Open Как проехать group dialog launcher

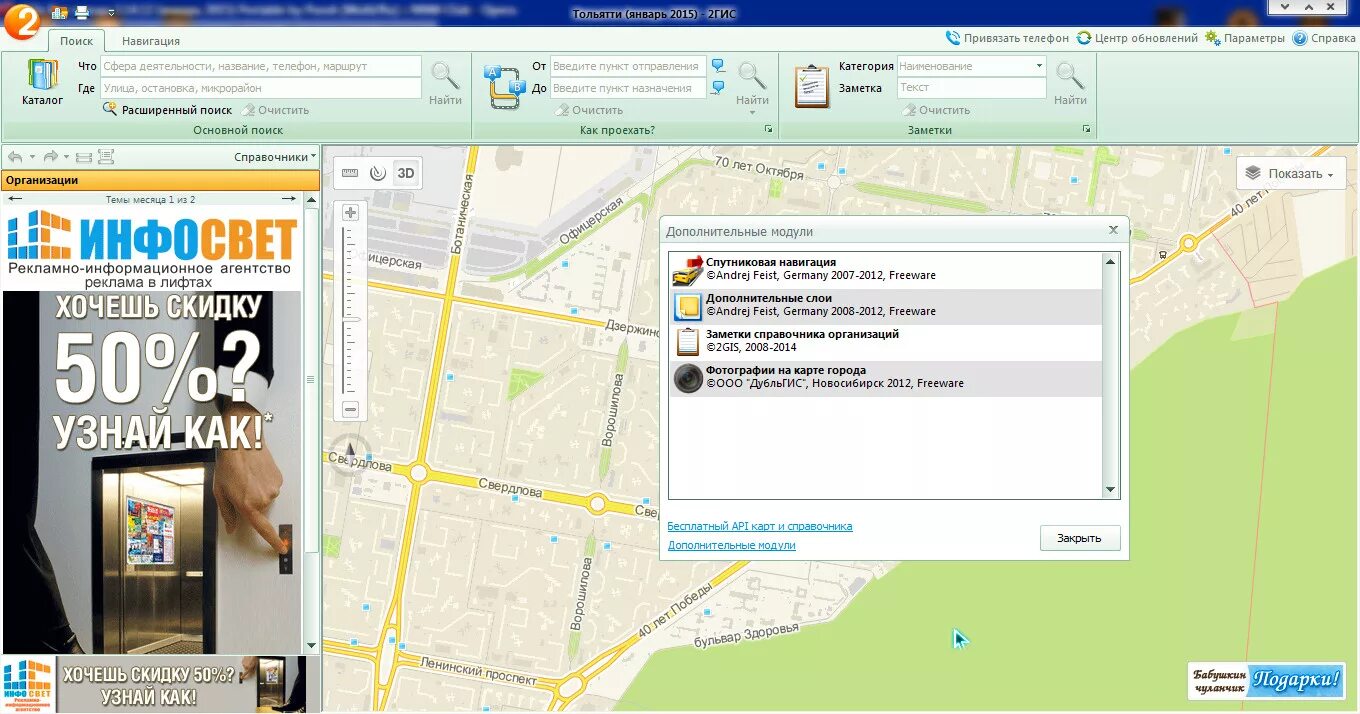pyautogui.click(x=769, y=130)
